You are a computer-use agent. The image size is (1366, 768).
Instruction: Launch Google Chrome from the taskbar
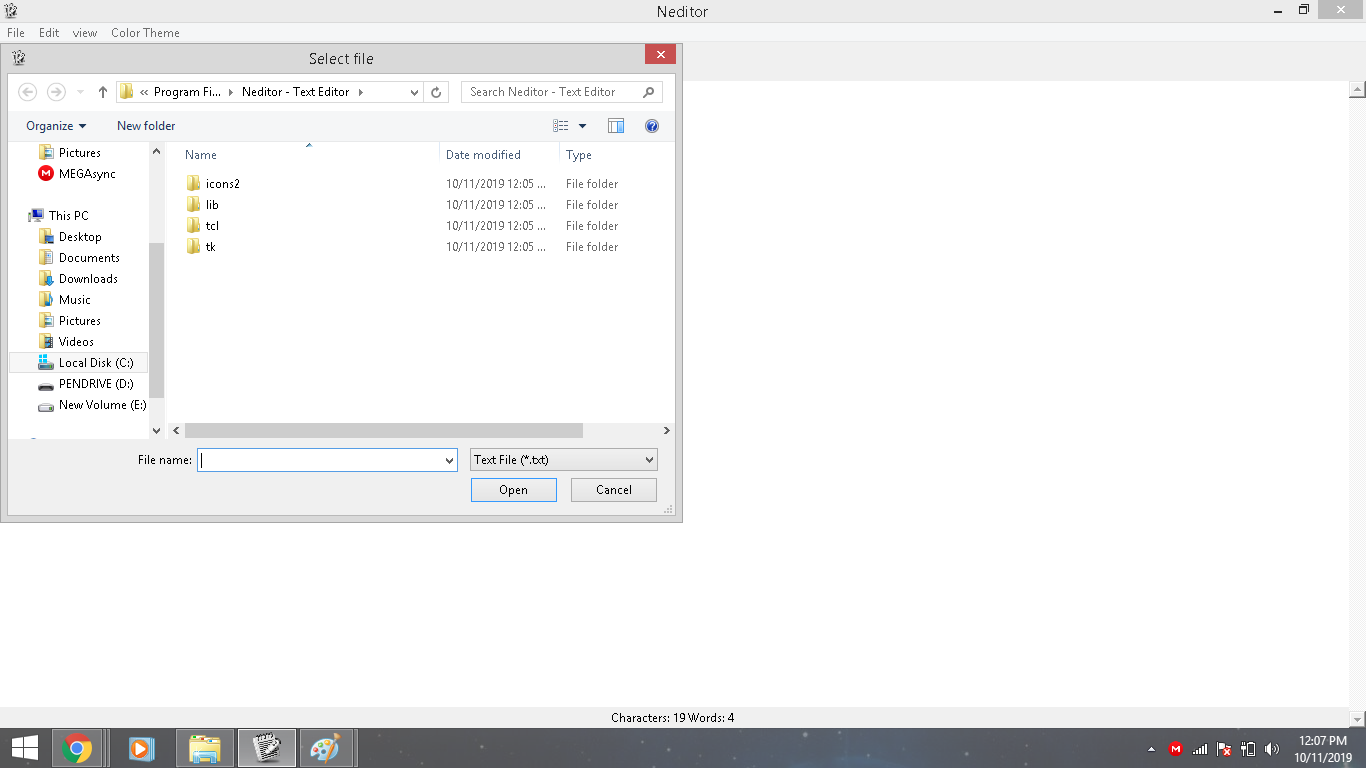tap(77, 748)
